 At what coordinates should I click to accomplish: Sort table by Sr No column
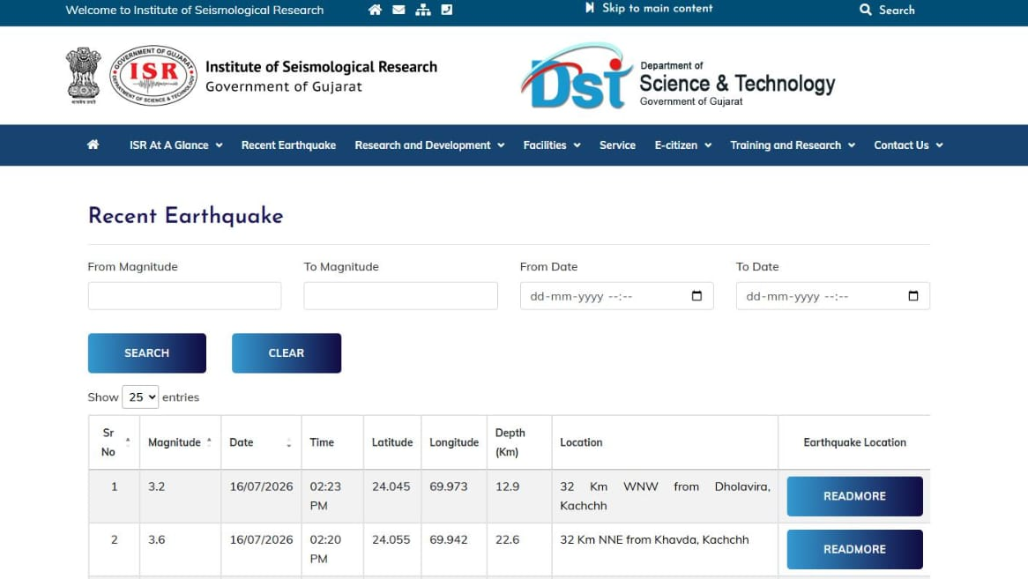click(x=114, y=442)
